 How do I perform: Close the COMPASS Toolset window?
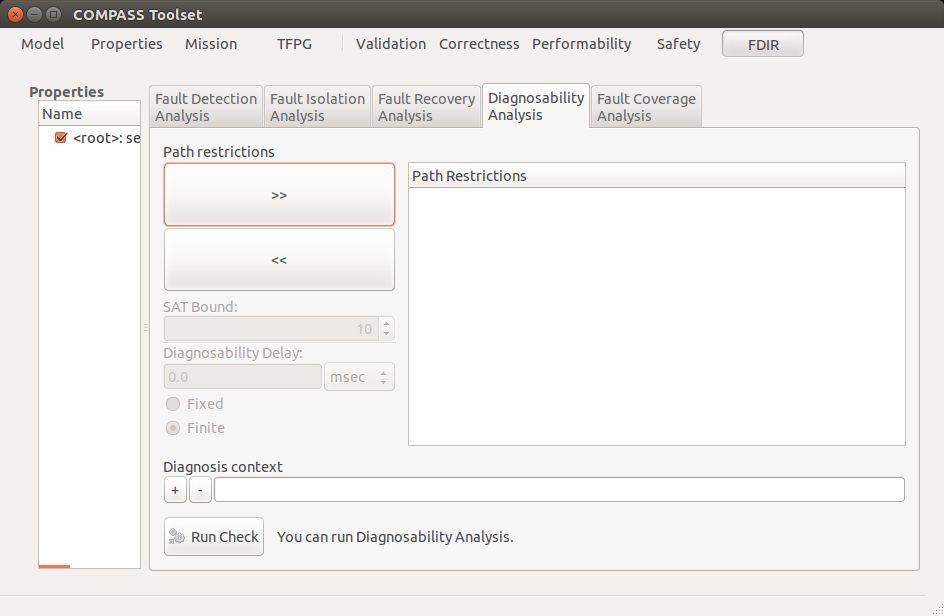tap(16, 14)
